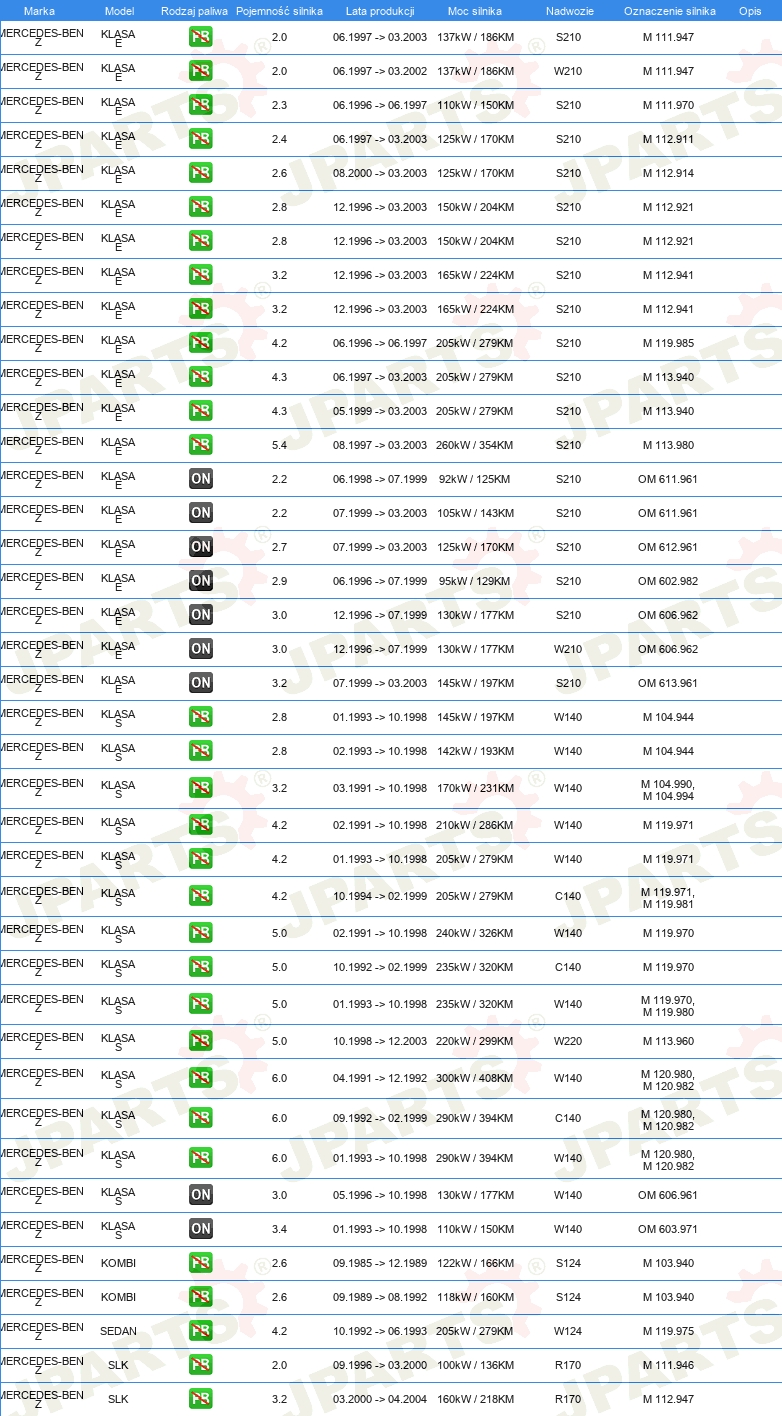Click the diesel icon for OM 612.961
782x1416 pixels.
coord(201,547)
